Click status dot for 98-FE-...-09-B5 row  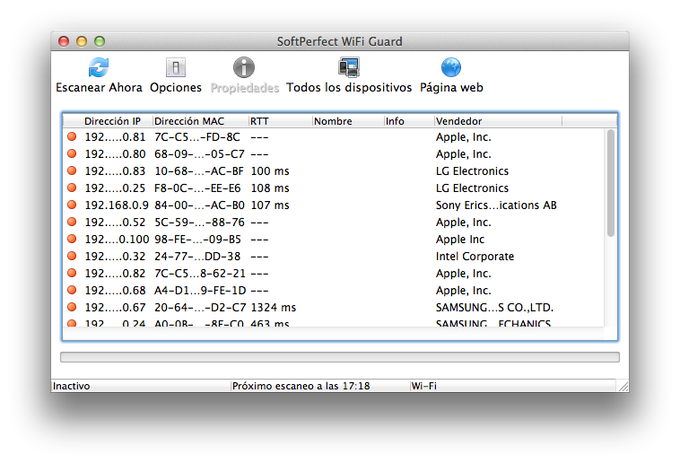click(72, 239)
